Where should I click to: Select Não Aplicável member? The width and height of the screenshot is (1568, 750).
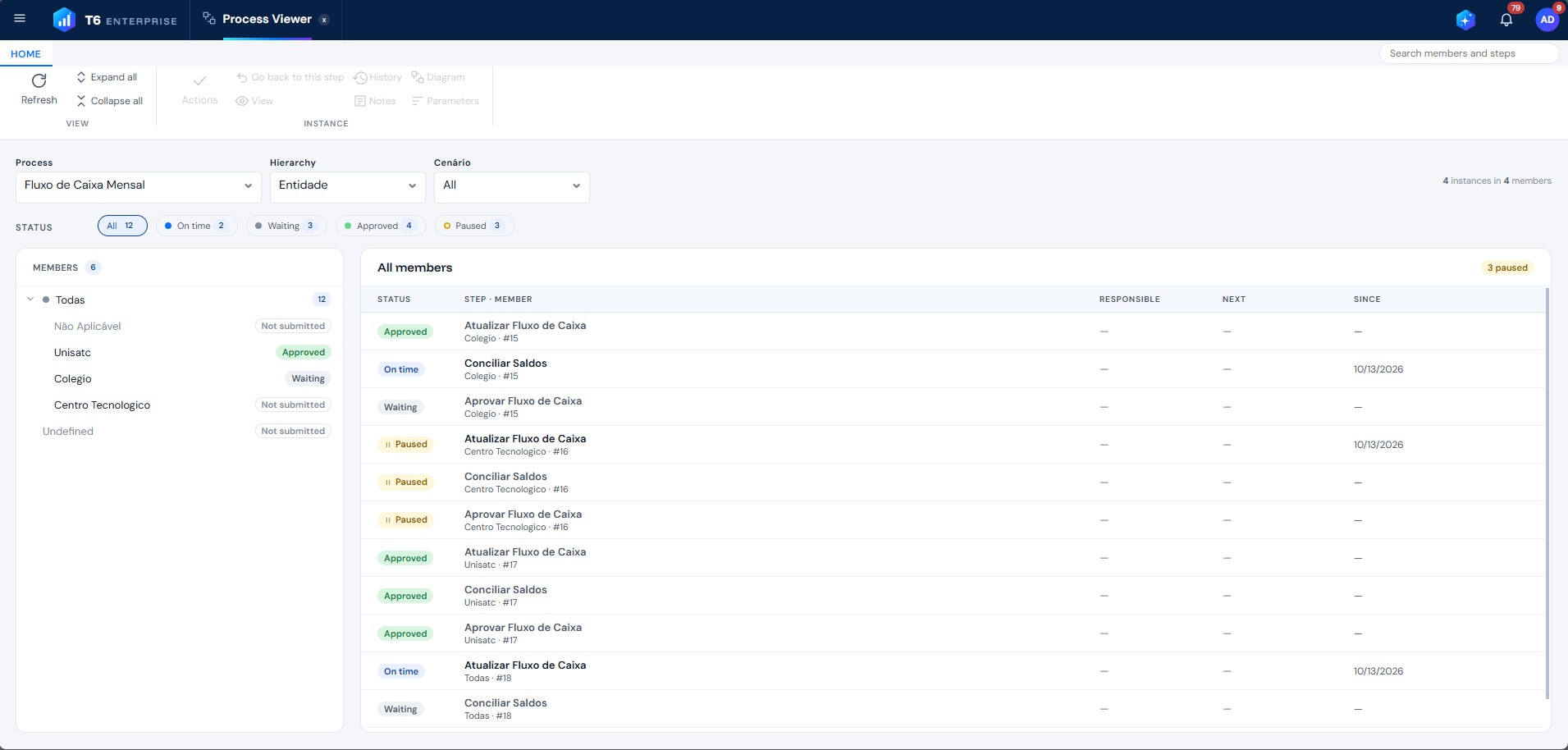point(180,327)
